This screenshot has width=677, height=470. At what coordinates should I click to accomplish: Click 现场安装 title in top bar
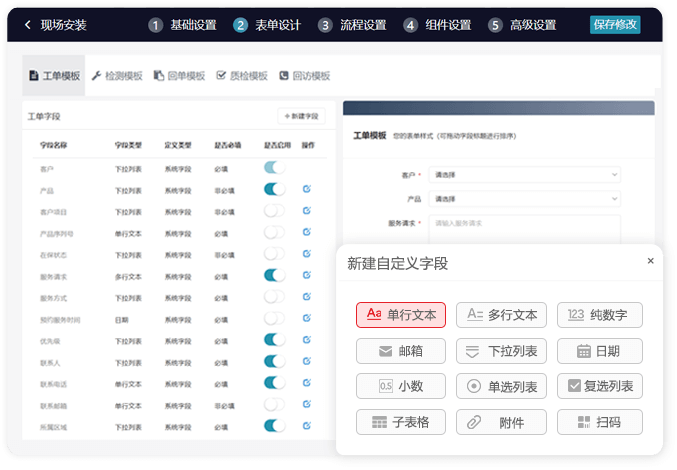tap(63, 25)
